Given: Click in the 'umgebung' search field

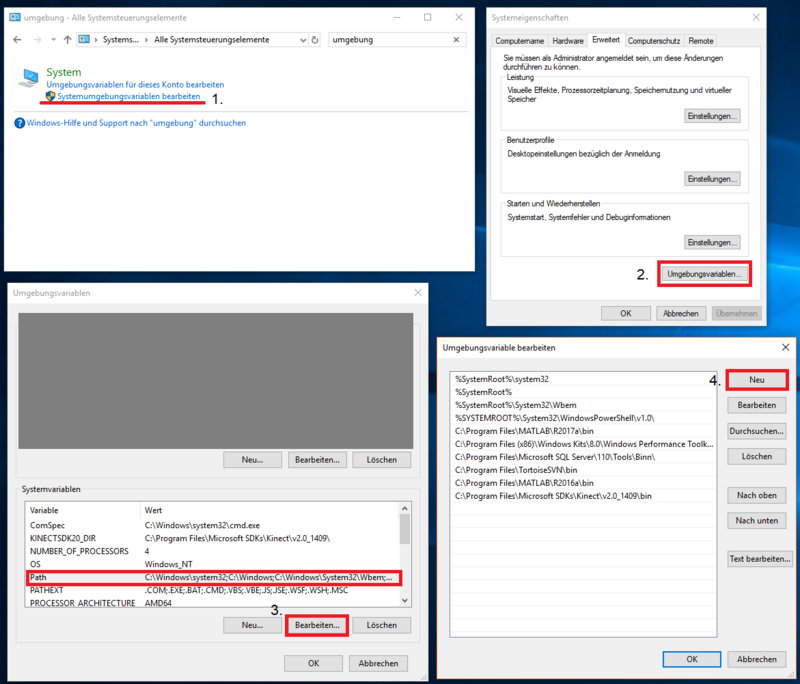Looking at the screenshot, I should pyautogui.click(x=390, y=39).
